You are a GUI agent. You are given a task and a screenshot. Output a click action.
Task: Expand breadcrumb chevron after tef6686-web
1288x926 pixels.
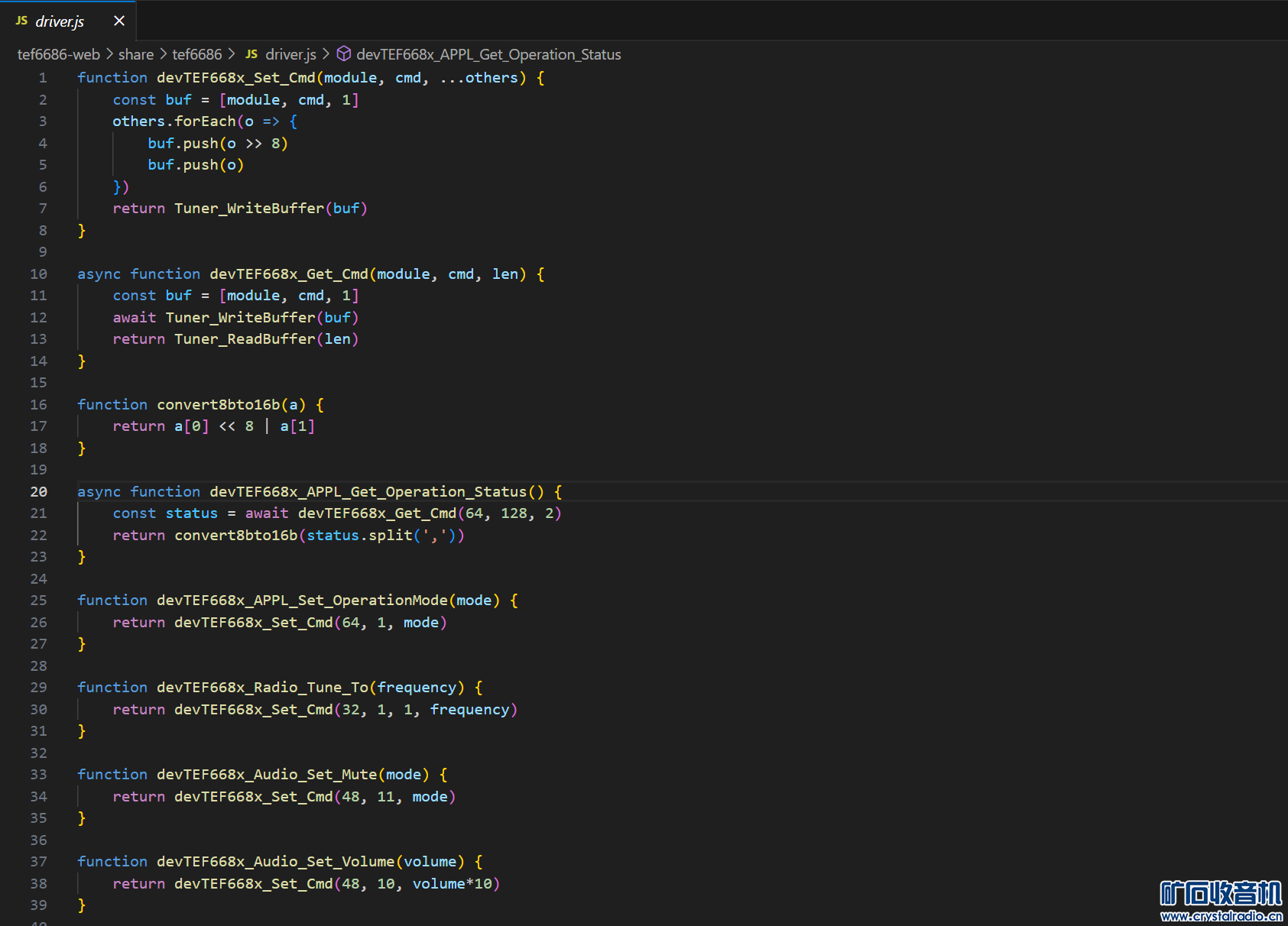click(109, 54)
